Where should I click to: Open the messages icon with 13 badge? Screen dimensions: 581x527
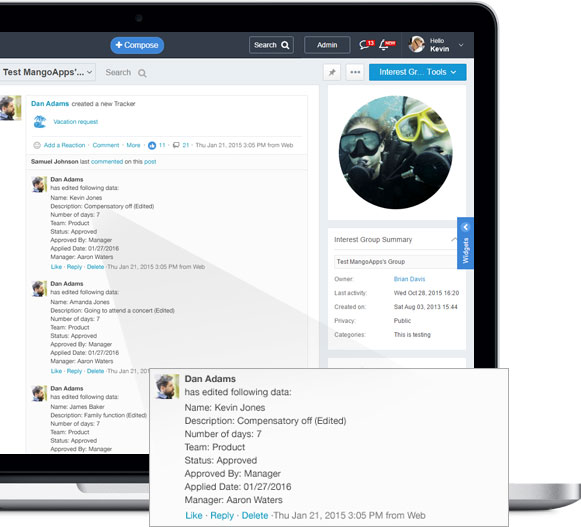coord(366,44)
